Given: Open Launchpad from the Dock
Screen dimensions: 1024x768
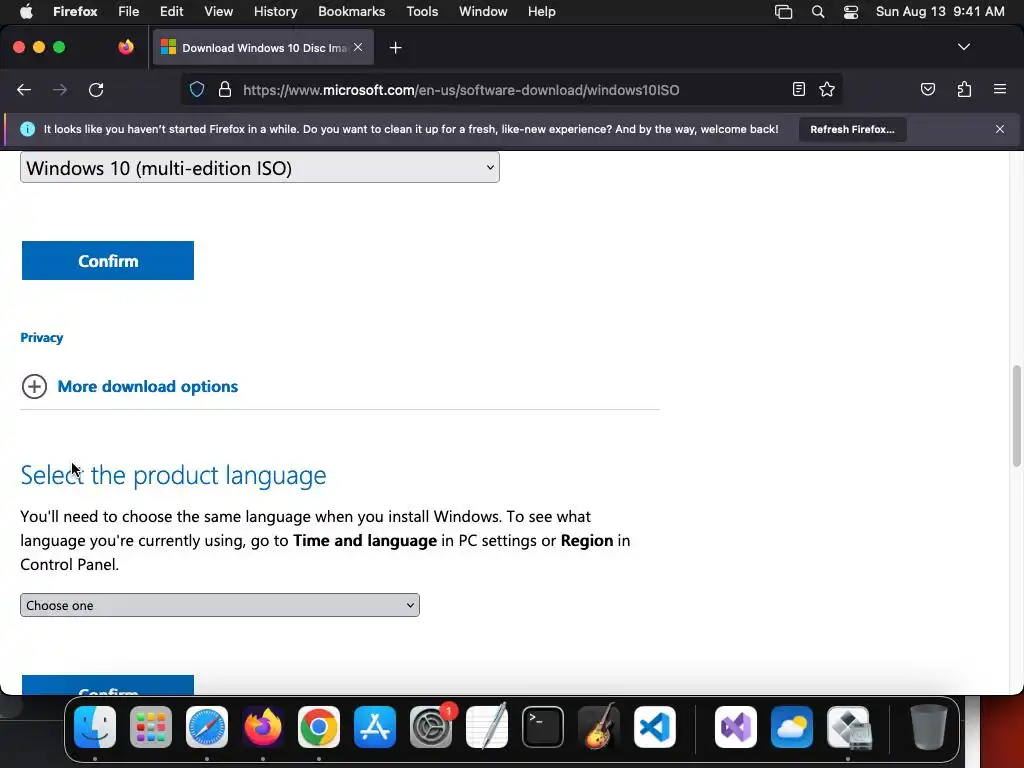Looking at the screenshot, I should click(x=151, y=726).
